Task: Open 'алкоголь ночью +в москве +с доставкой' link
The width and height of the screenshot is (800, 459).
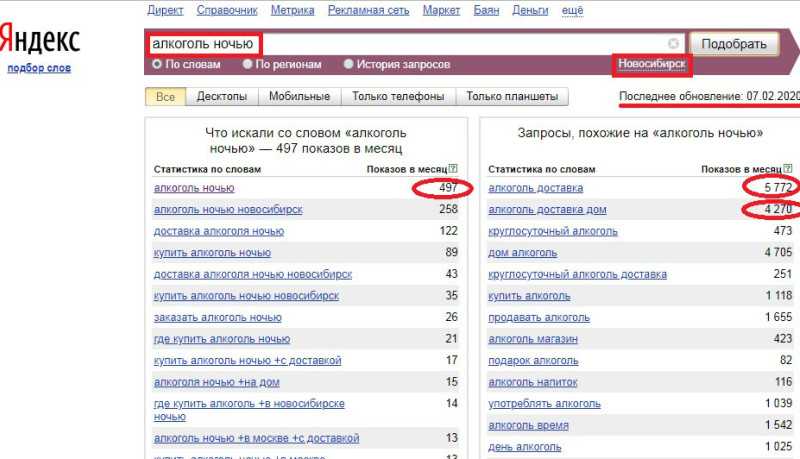Action: (257, 438)
